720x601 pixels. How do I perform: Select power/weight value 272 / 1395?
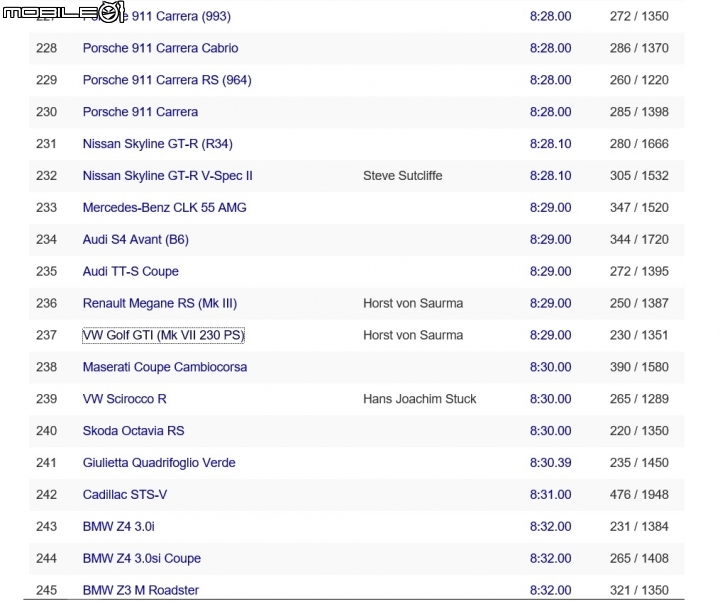point(639,271)
